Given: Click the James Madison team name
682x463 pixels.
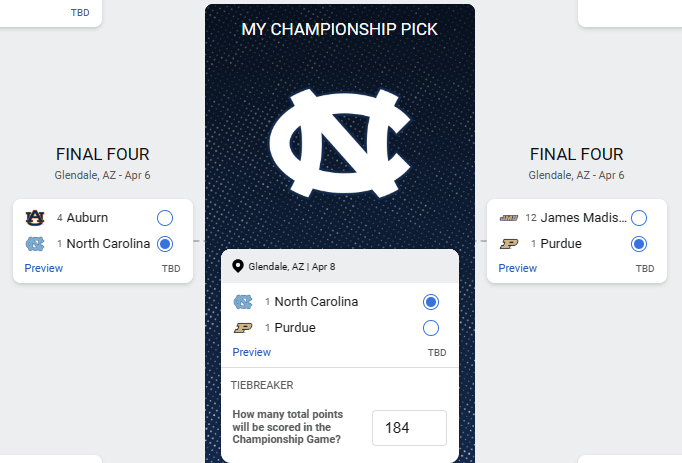Looking at the screenshot, I should [584, 218].
